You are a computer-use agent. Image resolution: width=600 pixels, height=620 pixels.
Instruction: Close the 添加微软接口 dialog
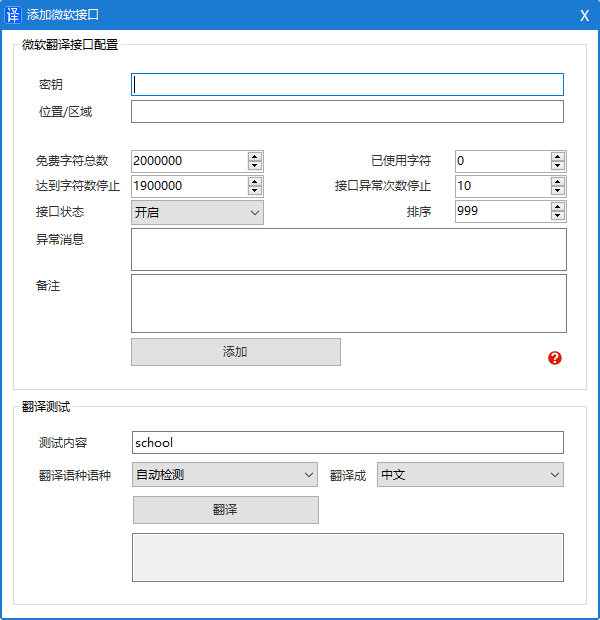point(584,15)
